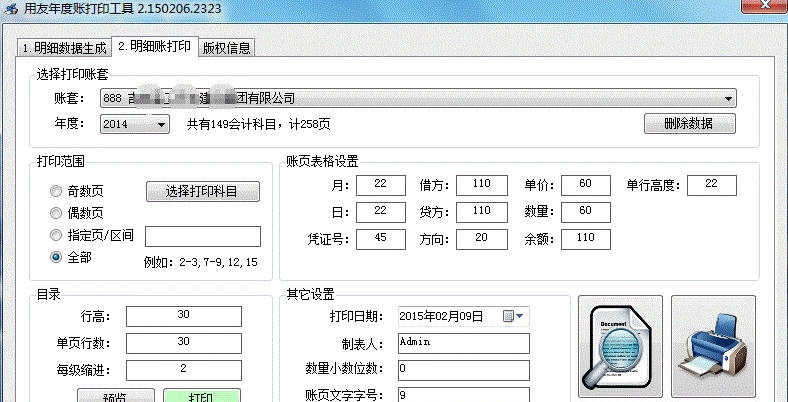Click the 单页行数 field
Image resolution: width=788 pixels, height=402 pixels.
pyautogui.click(x=183, y=344)
